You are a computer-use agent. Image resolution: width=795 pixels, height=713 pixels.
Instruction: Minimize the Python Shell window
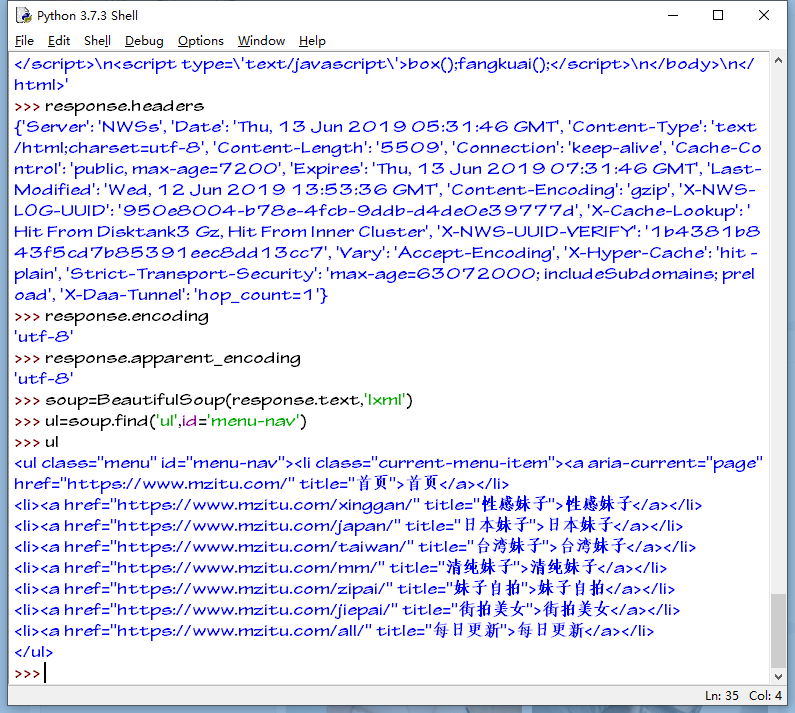(x=673, y=16)
